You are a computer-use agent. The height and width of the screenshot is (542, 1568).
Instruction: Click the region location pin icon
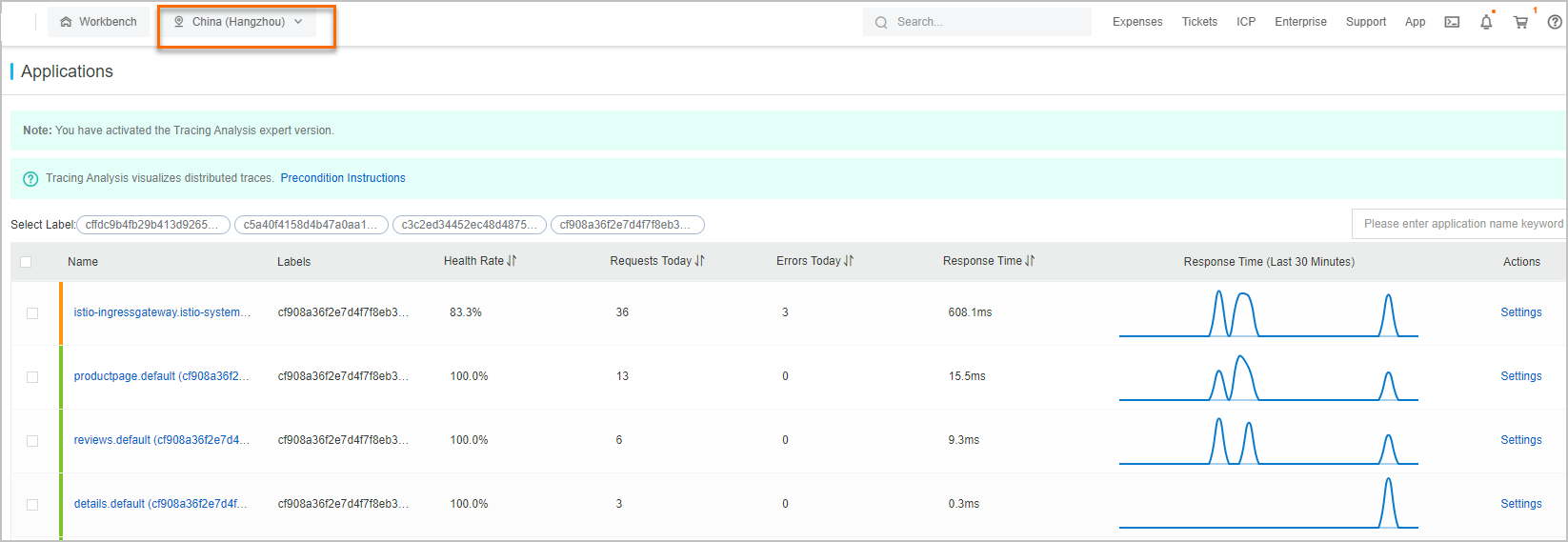click(178, 22)
